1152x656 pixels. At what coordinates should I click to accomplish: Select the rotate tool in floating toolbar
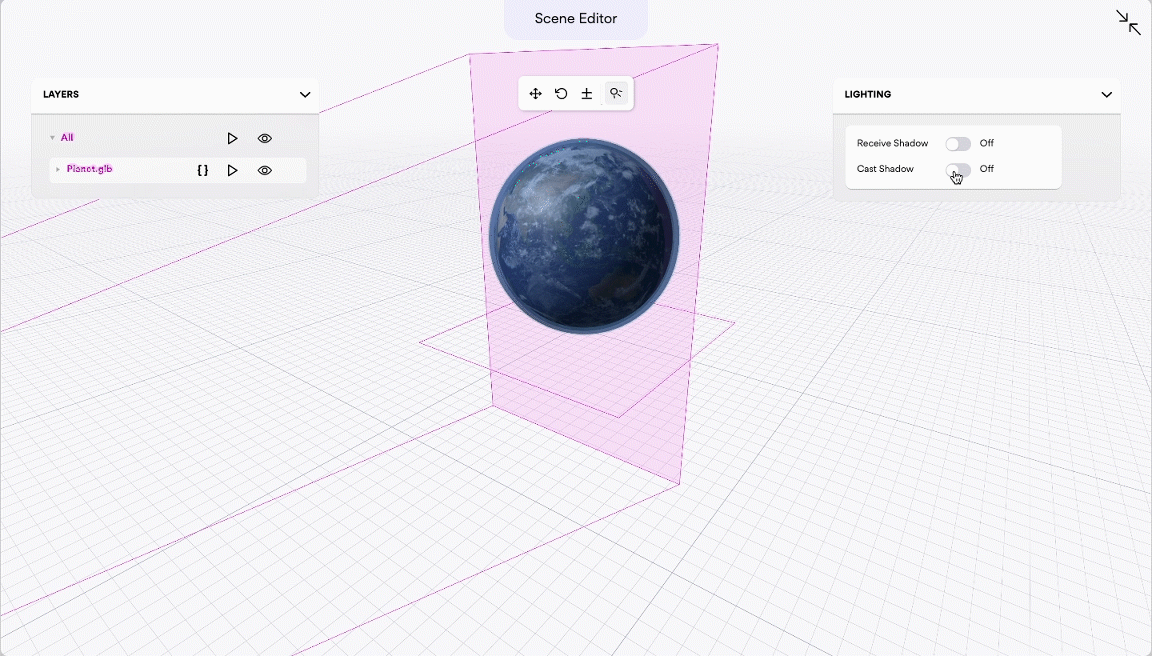[561, 94]
